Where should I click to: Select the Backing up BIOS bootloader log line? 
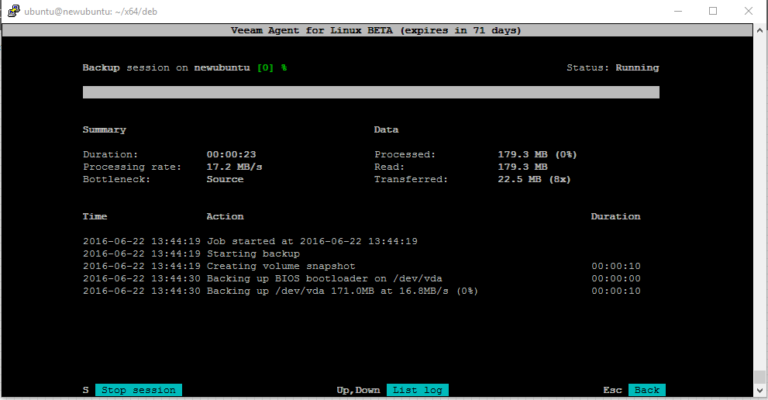pyautogui.click(x=361, y=279)
